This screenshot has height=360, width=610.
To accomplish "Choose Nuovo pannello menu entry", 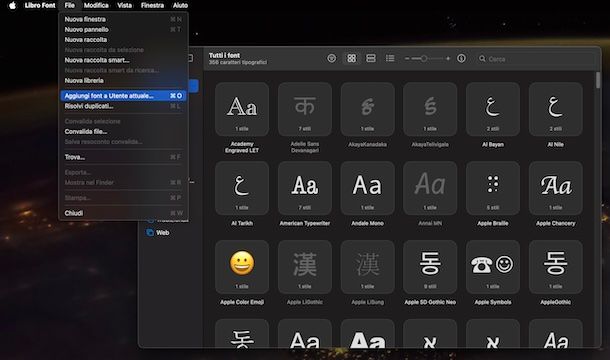I will 123,30.
